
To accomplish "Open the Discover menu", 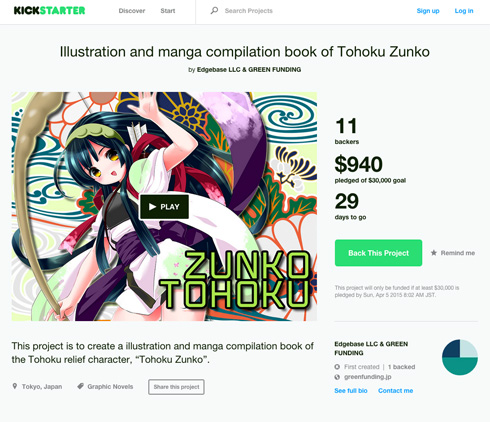I will [132, 11].
